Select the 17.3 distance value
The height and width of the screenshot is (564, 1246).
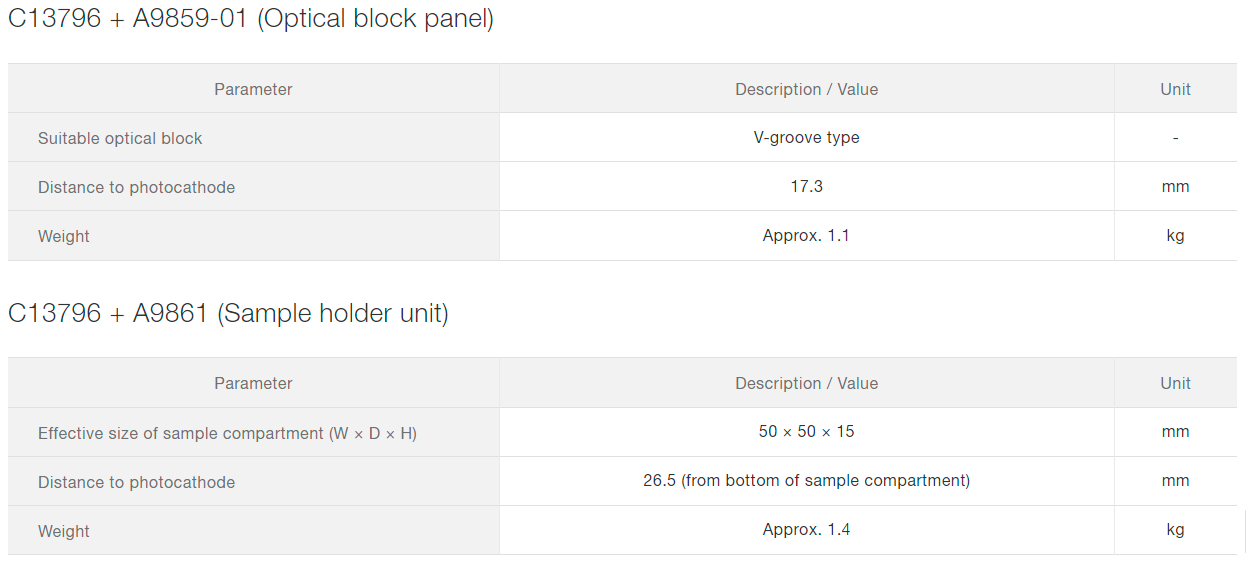coord(806,187)
